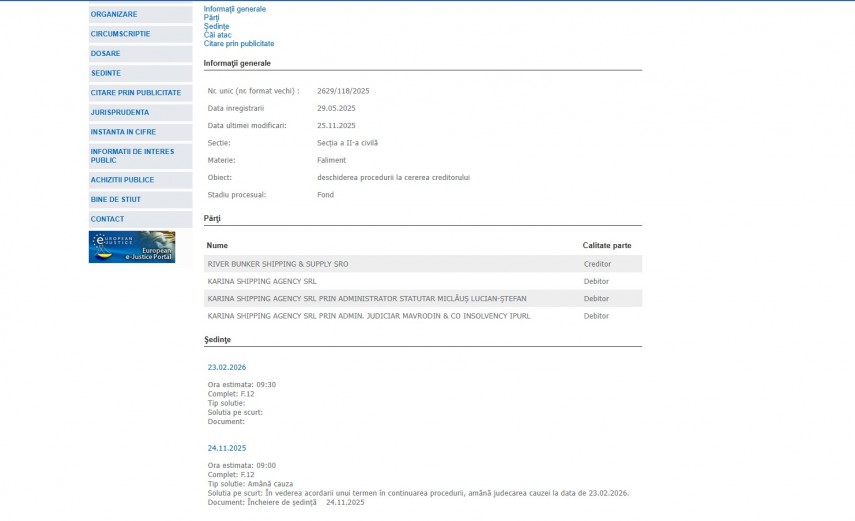Jump to Informații generale anchor link
The height and width of the screenshot is (521, 855).
click(234, 9)
